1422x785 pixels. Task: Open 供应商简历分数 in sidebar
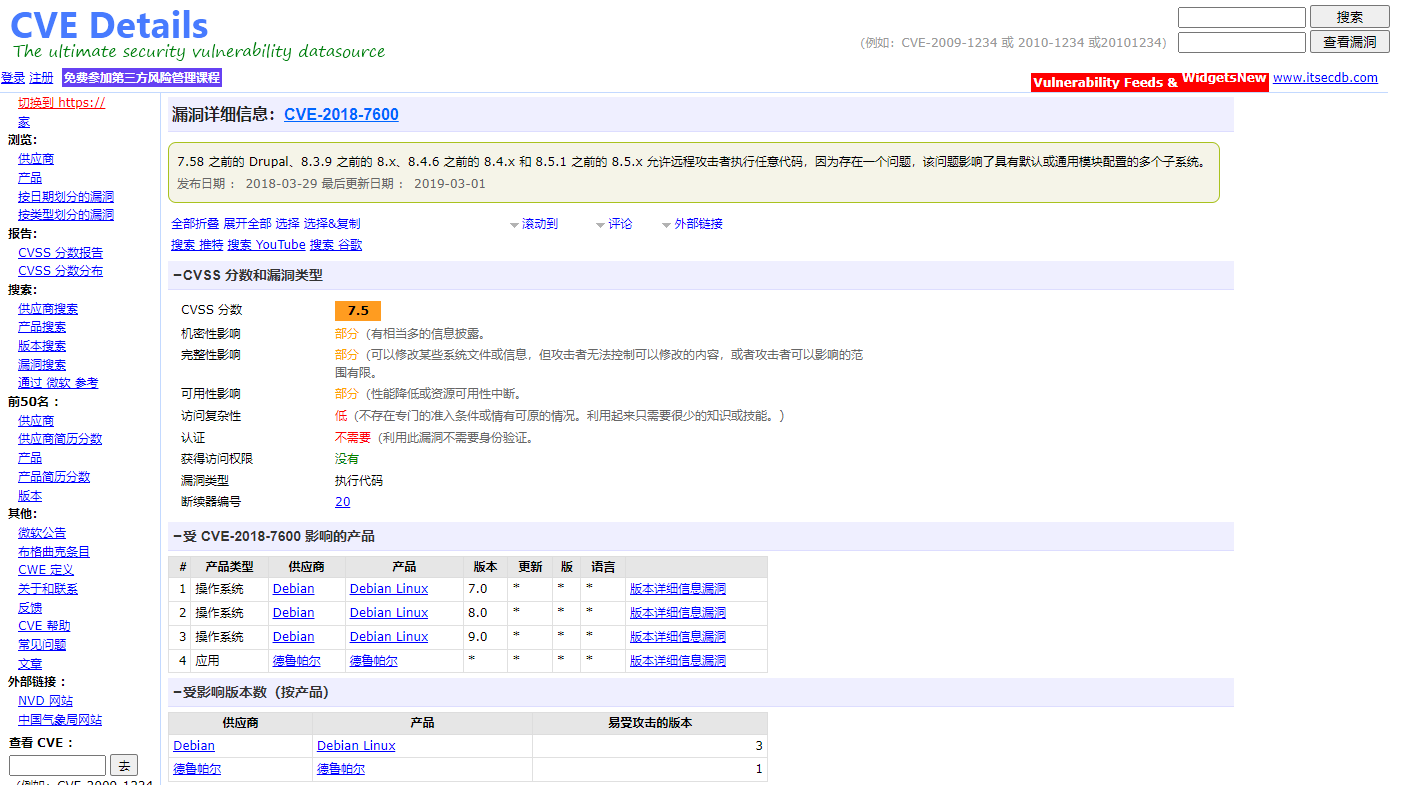(60, 439)
